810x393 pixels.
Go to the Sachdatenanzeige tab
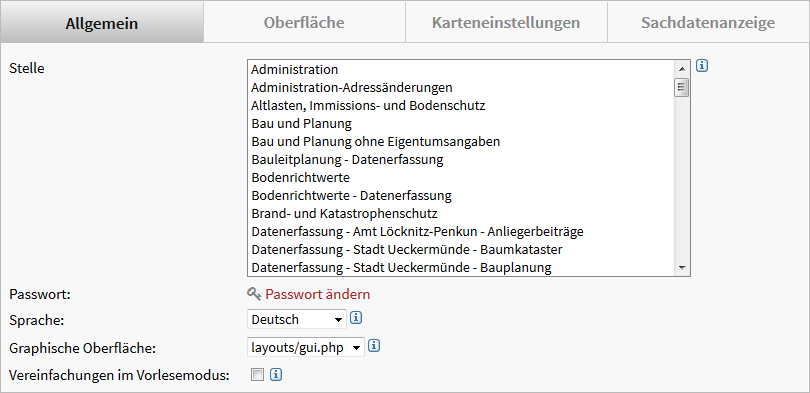[708, 23]
